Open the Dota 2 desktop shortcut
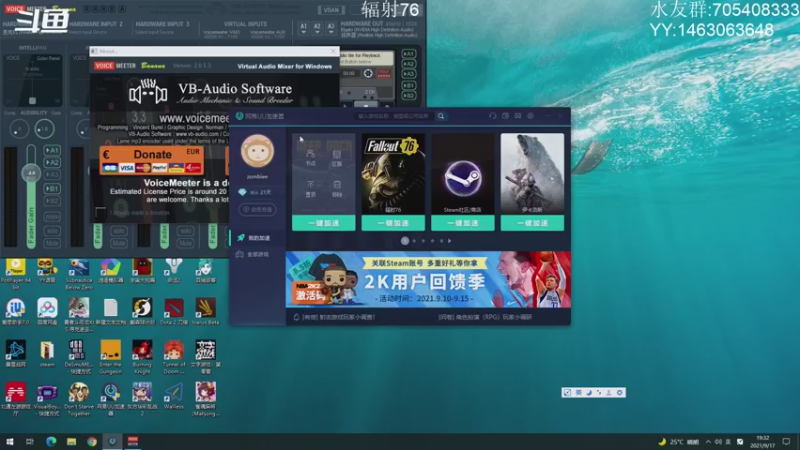800x450 pixels. coord(174,312)
